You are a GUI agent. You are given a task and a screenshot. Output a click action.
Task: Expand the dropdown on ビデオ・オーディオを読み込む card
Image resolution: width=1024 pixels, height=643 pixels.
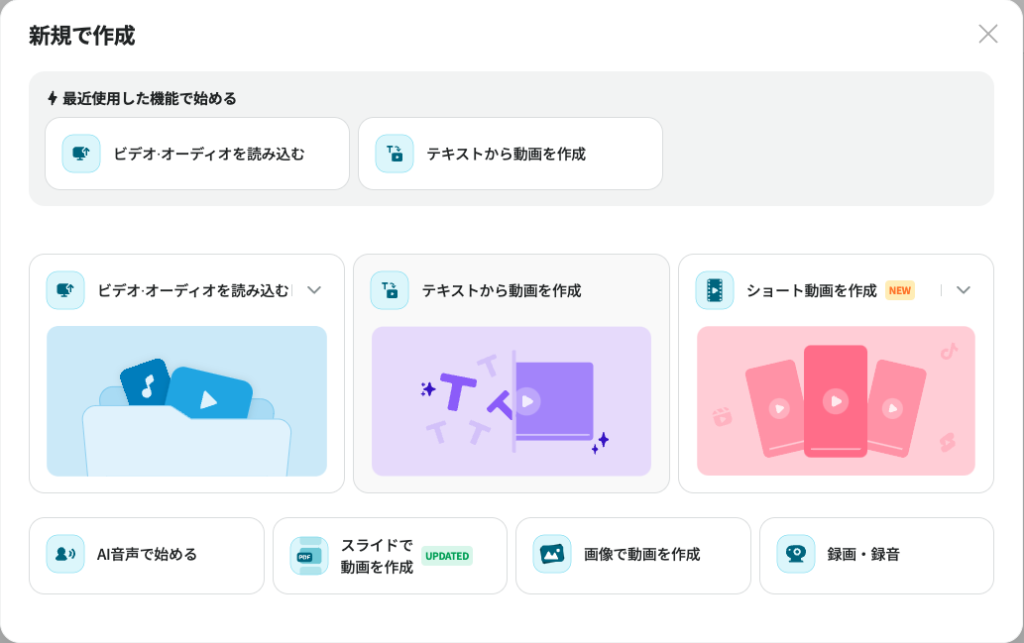click(x=316, y=290)
